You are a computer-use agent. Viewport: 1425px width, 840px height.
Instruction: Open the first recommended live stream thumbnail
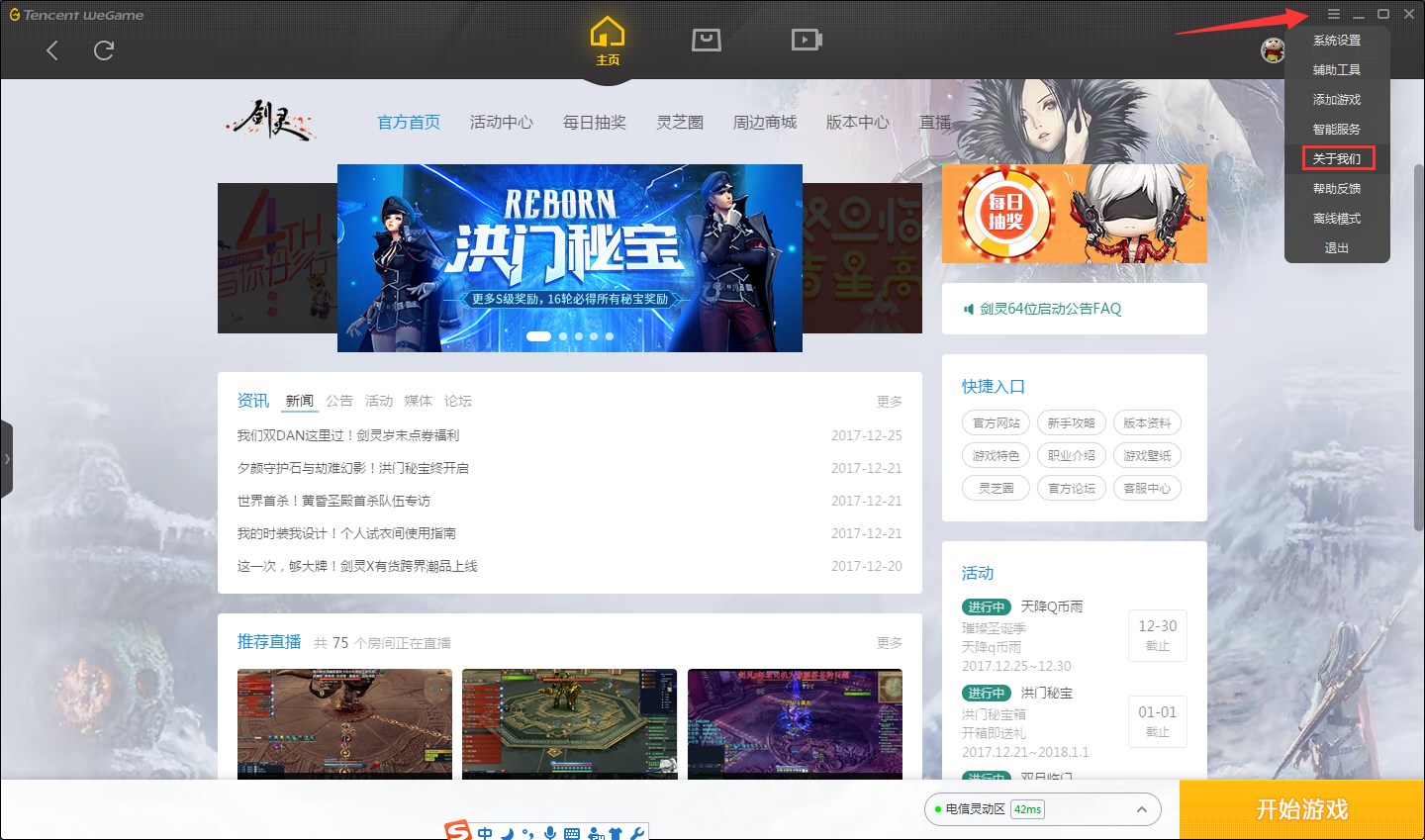tap(344, 724)
